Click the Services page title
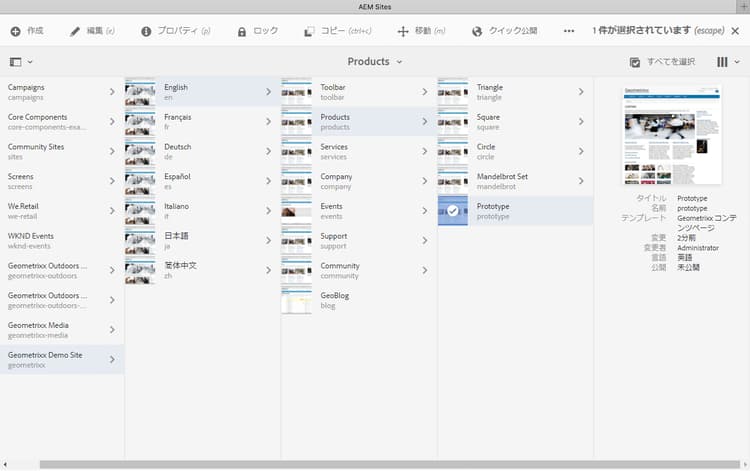Screen dimensions: 750x471 point(334,147)
